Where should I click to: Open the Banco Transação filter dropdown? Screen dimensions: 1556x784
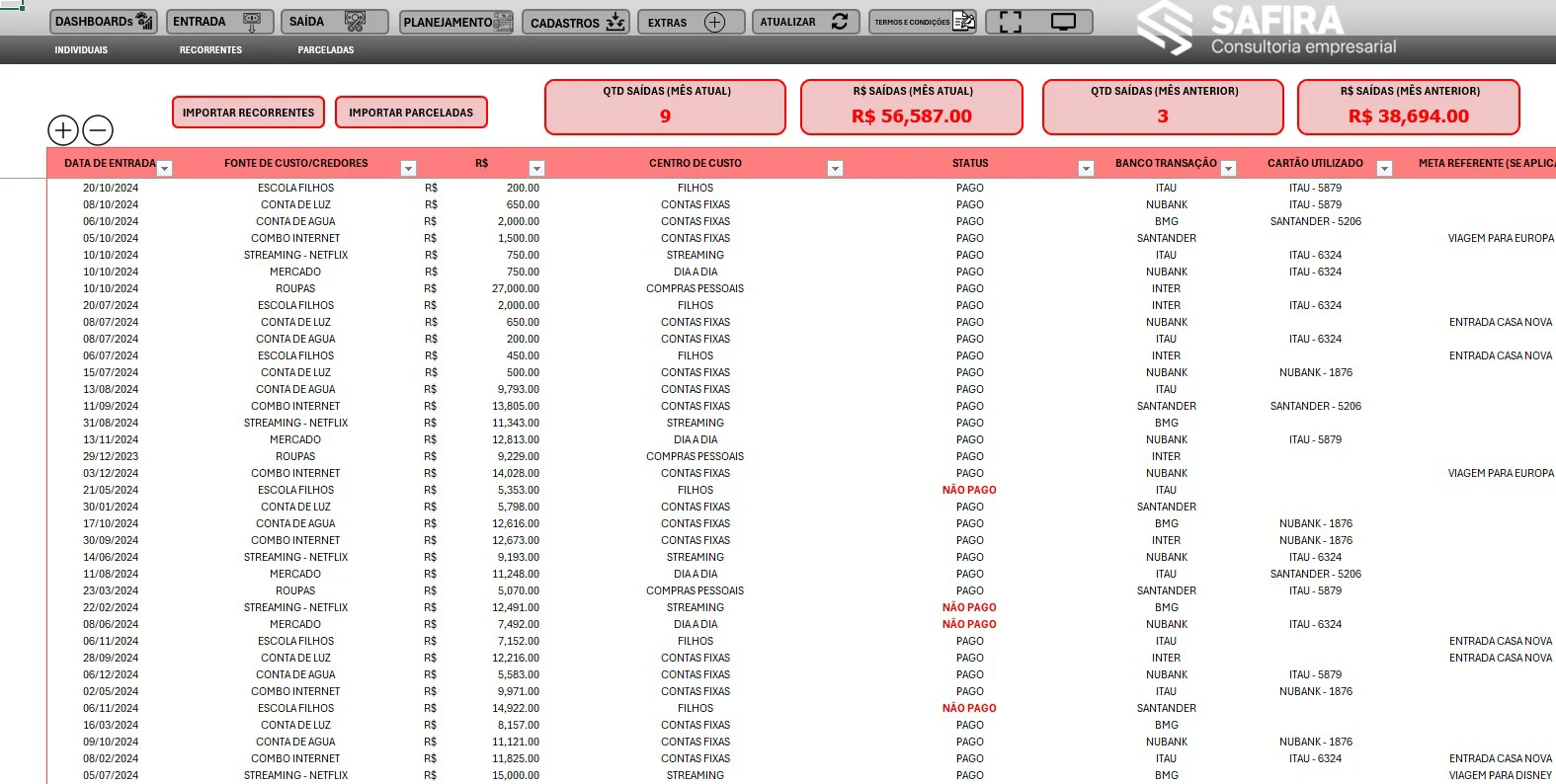coord(1228,169)
